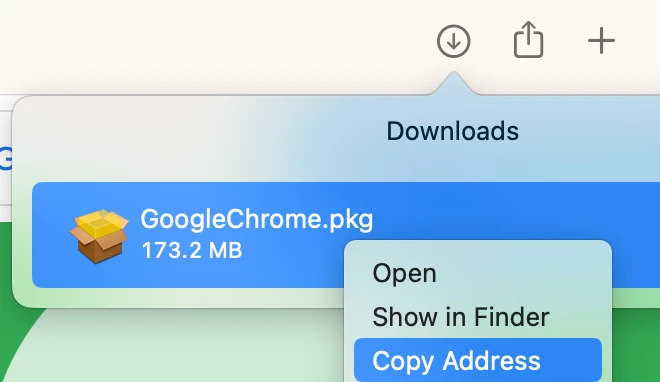Viewport: 660px width, 382px height.
Task: Select Show in Finder menu entry
Action: 460,317
